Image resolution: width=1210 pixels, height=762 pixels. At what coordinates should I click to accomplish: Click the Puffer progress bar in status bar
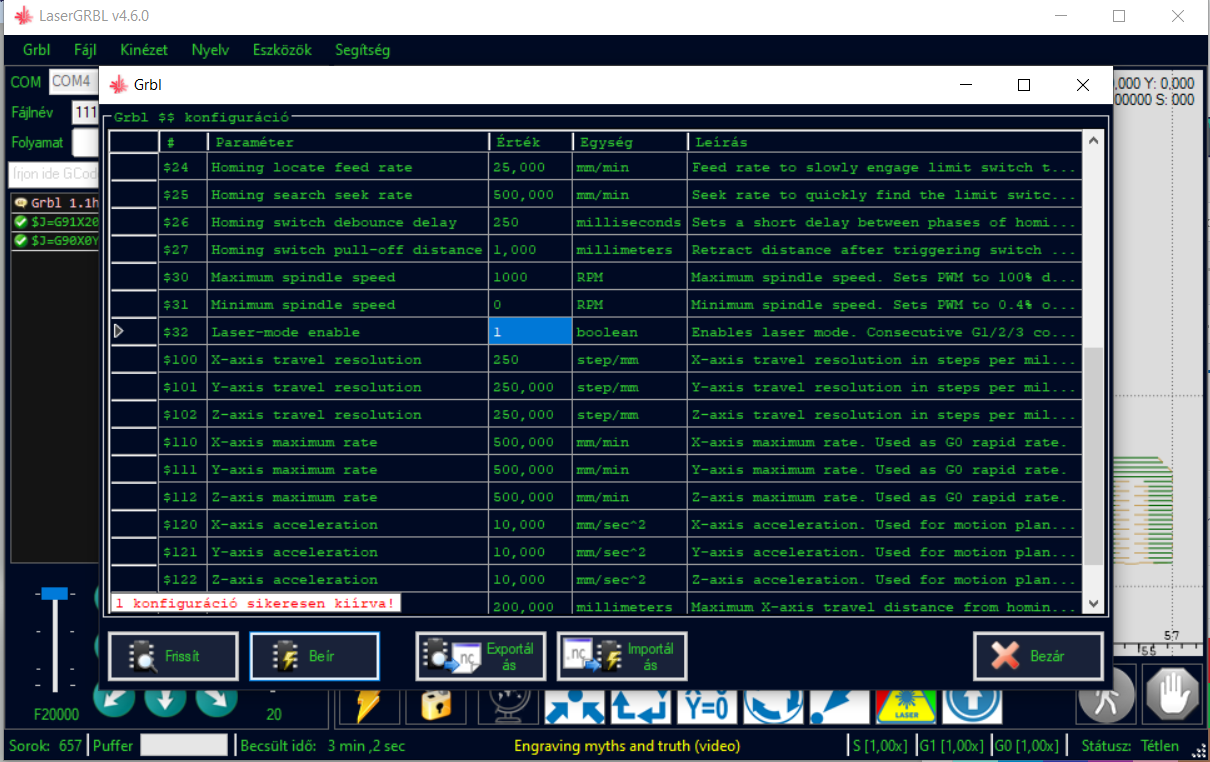click(x=184, y=745)
